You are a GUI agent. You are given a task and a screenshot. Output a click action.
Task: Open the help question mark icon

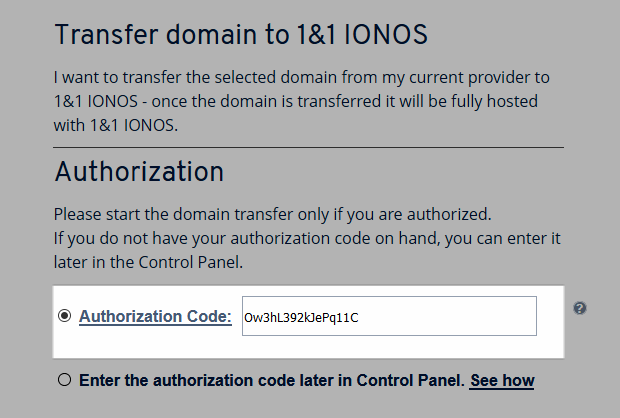tap(580, 308)
